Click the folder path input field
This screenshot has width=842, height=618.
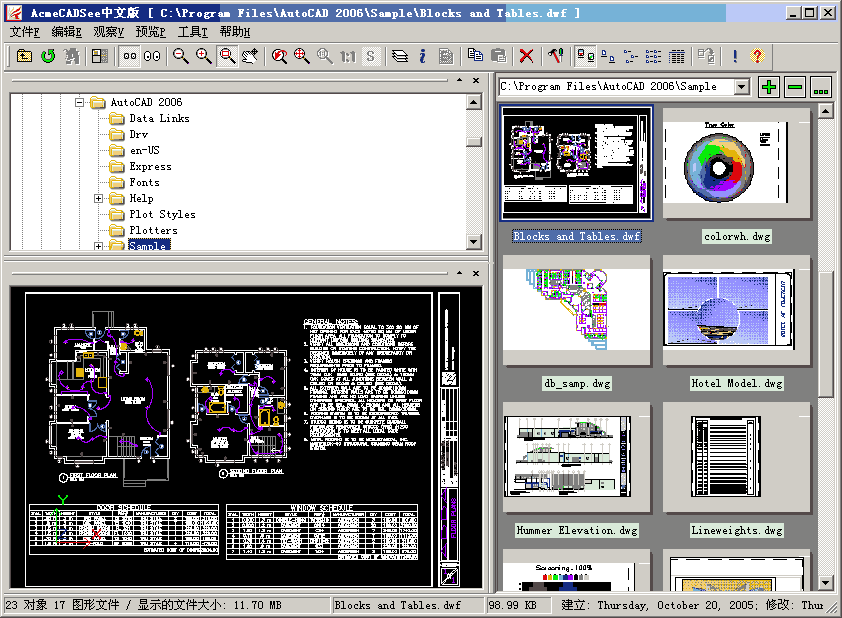tap(616, 86)
